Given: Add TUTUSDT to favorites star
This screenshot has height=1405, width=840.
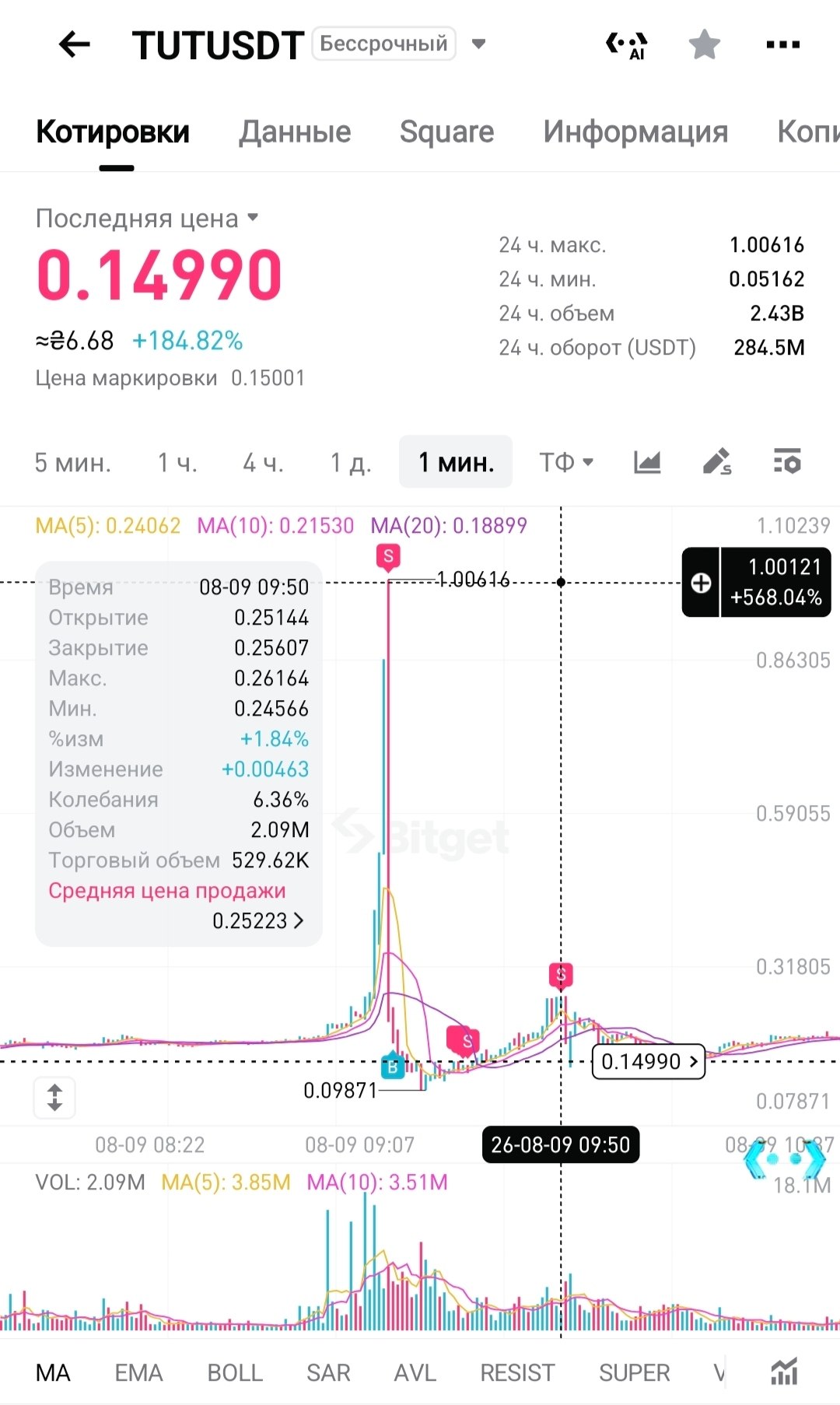Looking at the screenshot, I should [x=705, y=44].
